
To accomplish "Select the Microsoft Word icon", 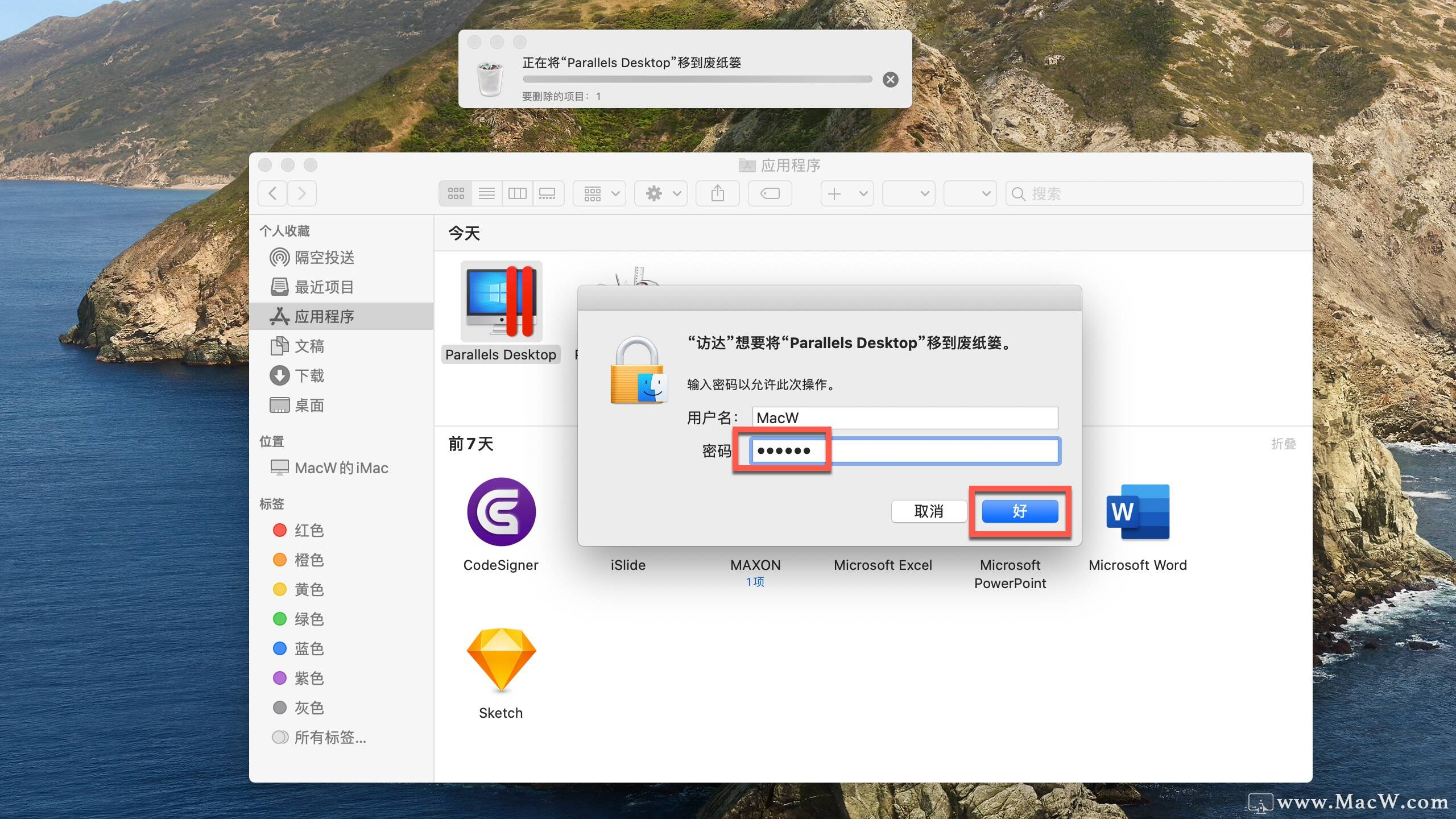I will click(1137, 511).
